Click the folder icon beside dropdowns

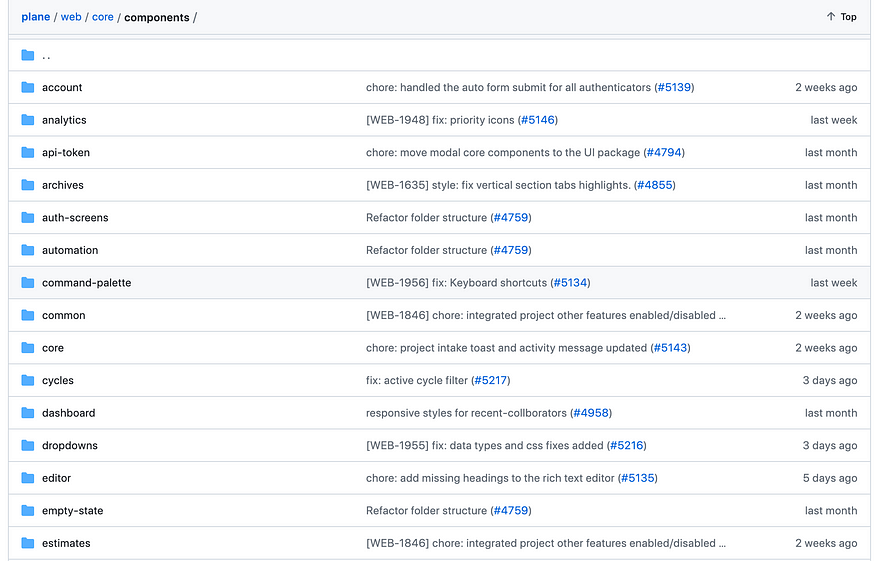[27, 445]
